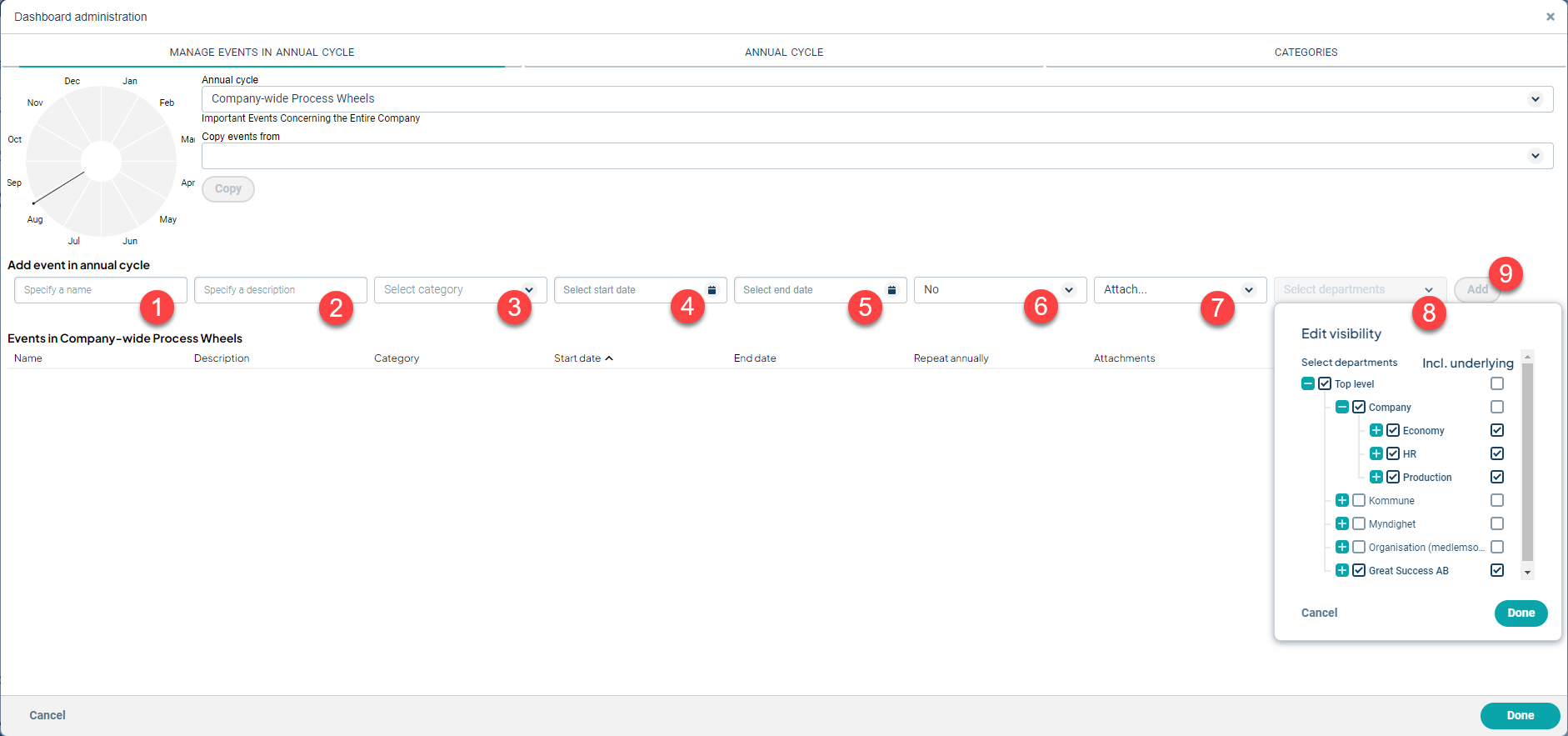Check the Myndighet department checkbox
The width and height of the screenshot is (1568, 736).
1359,524
